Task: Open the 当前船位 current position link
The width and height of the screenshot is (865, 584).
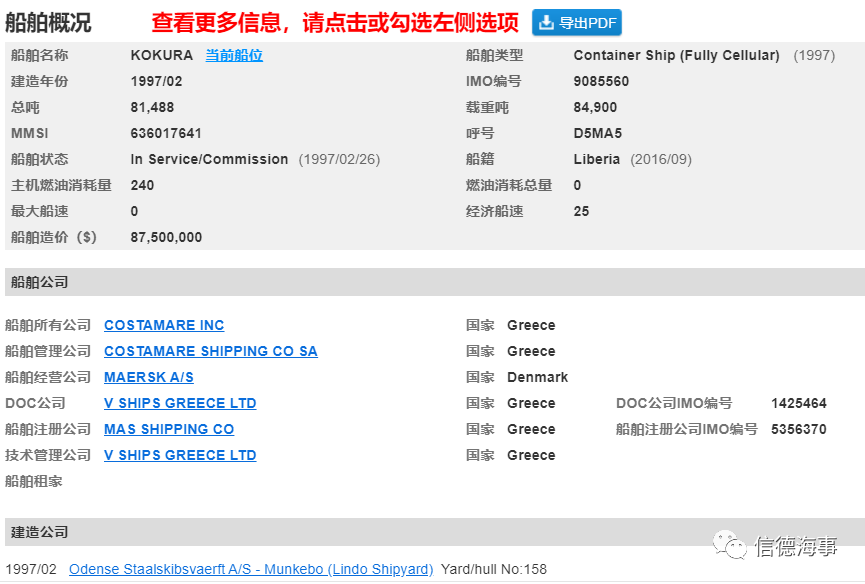Action: pos(234,55)
